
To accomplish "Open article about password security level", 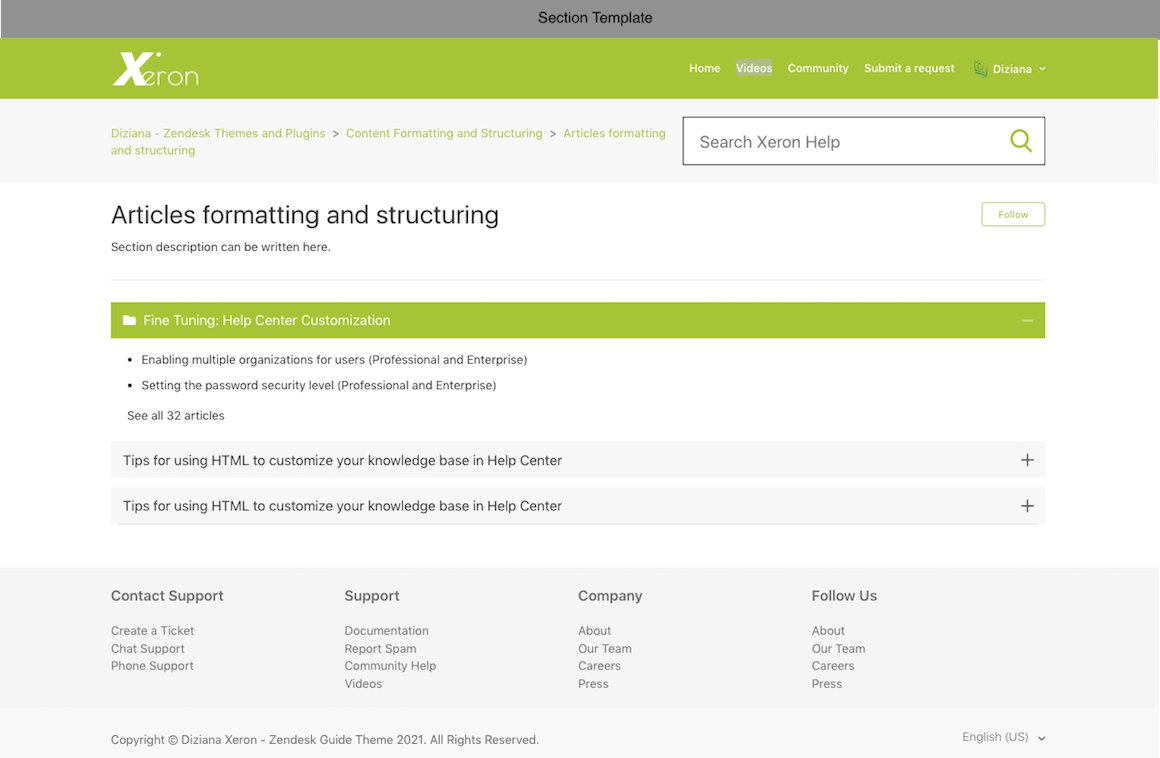I will 318,385.
